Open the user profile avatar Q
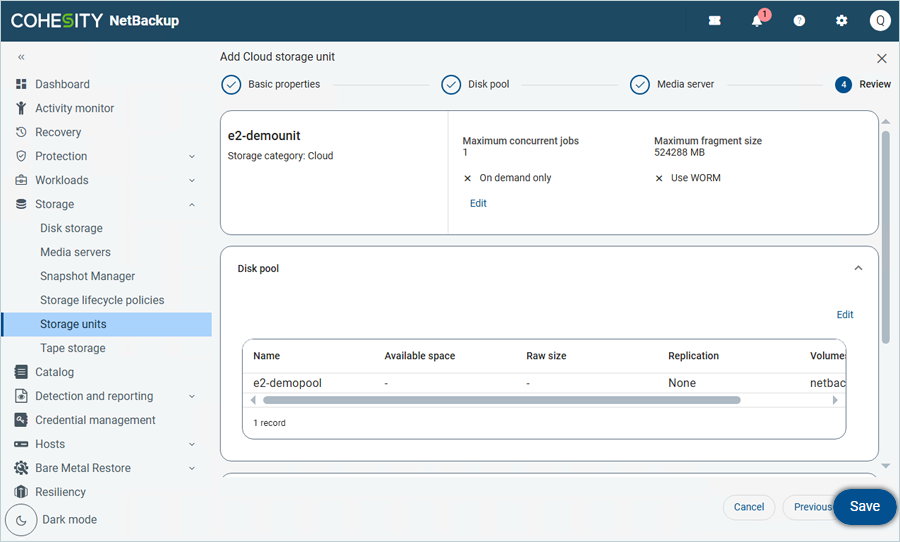The image size is (900, 542). point(879,21)
